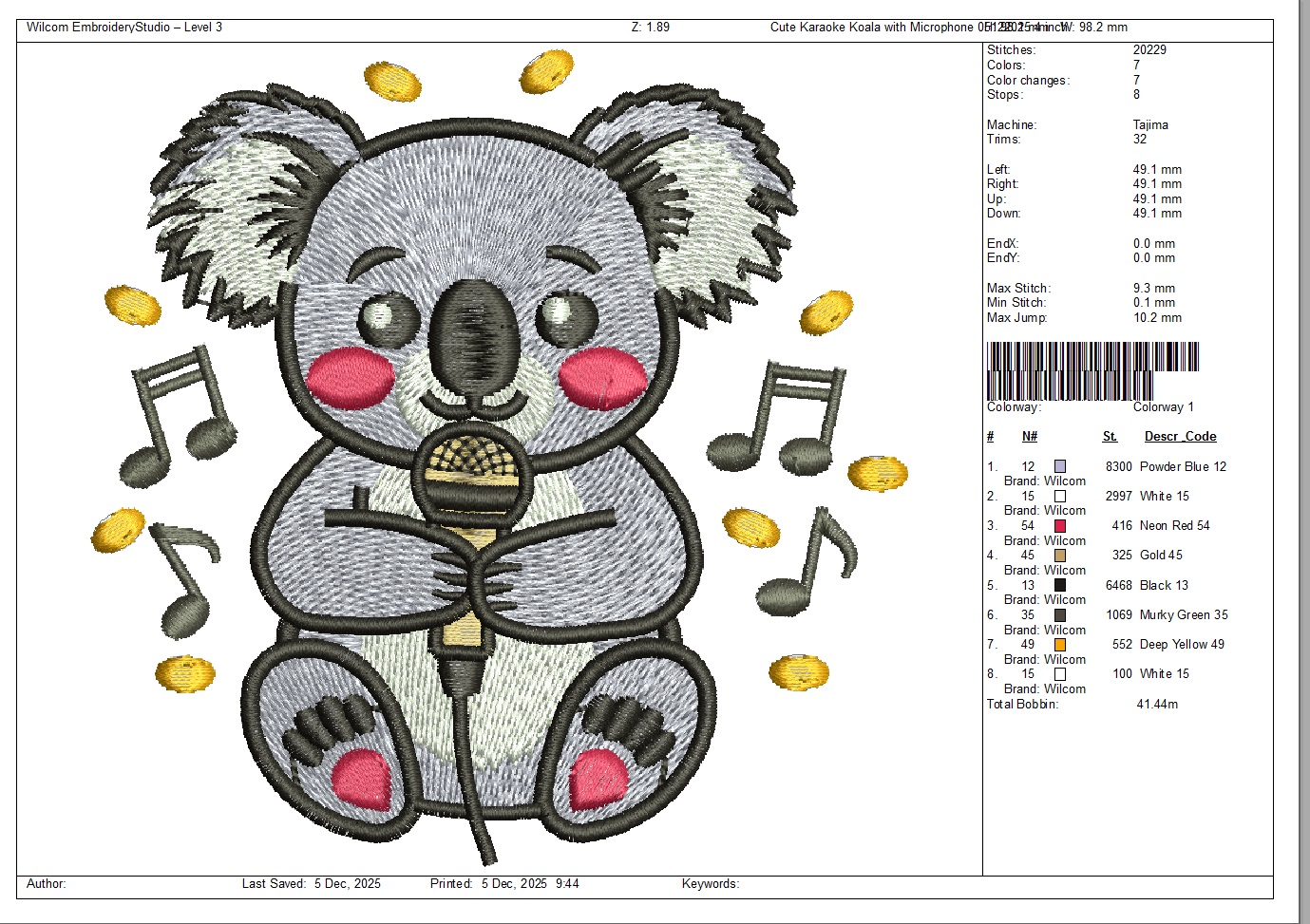Pick the Gold 45 thread swatch

pos(1060,556)
